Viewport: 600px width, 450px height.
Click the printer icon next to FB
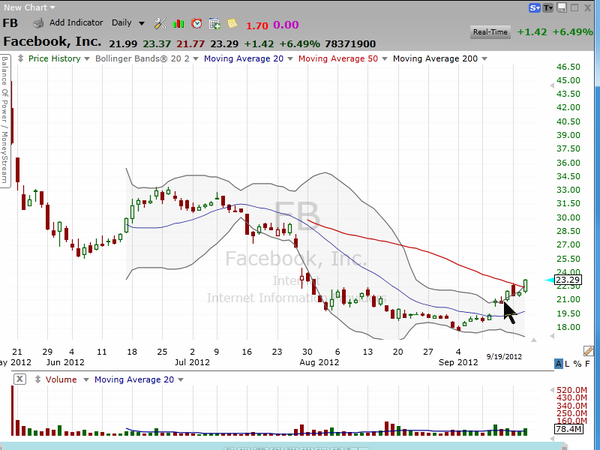click(38, 24)
